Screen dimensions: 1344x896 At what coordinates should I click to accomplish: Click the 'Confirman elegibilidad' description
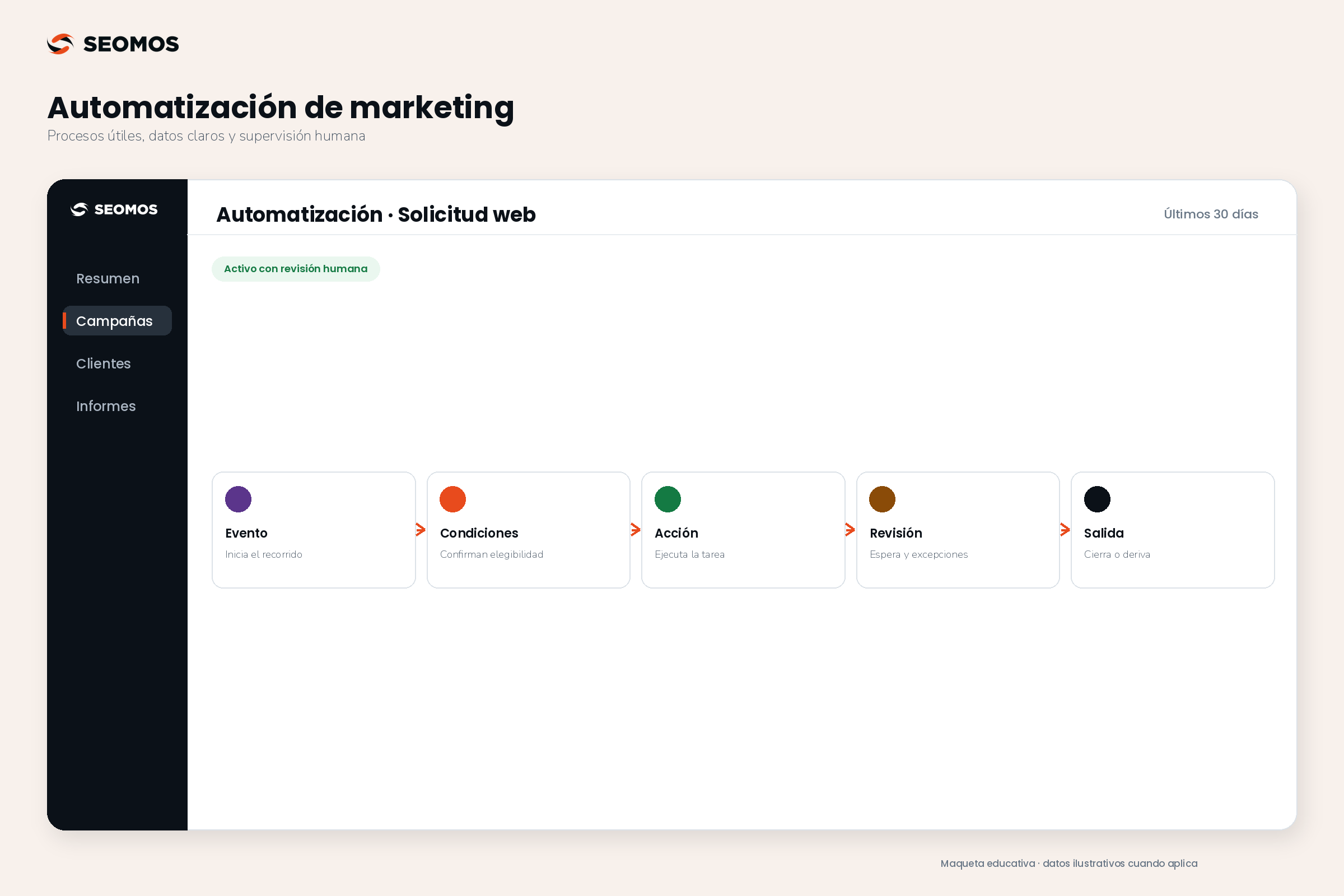492,554
